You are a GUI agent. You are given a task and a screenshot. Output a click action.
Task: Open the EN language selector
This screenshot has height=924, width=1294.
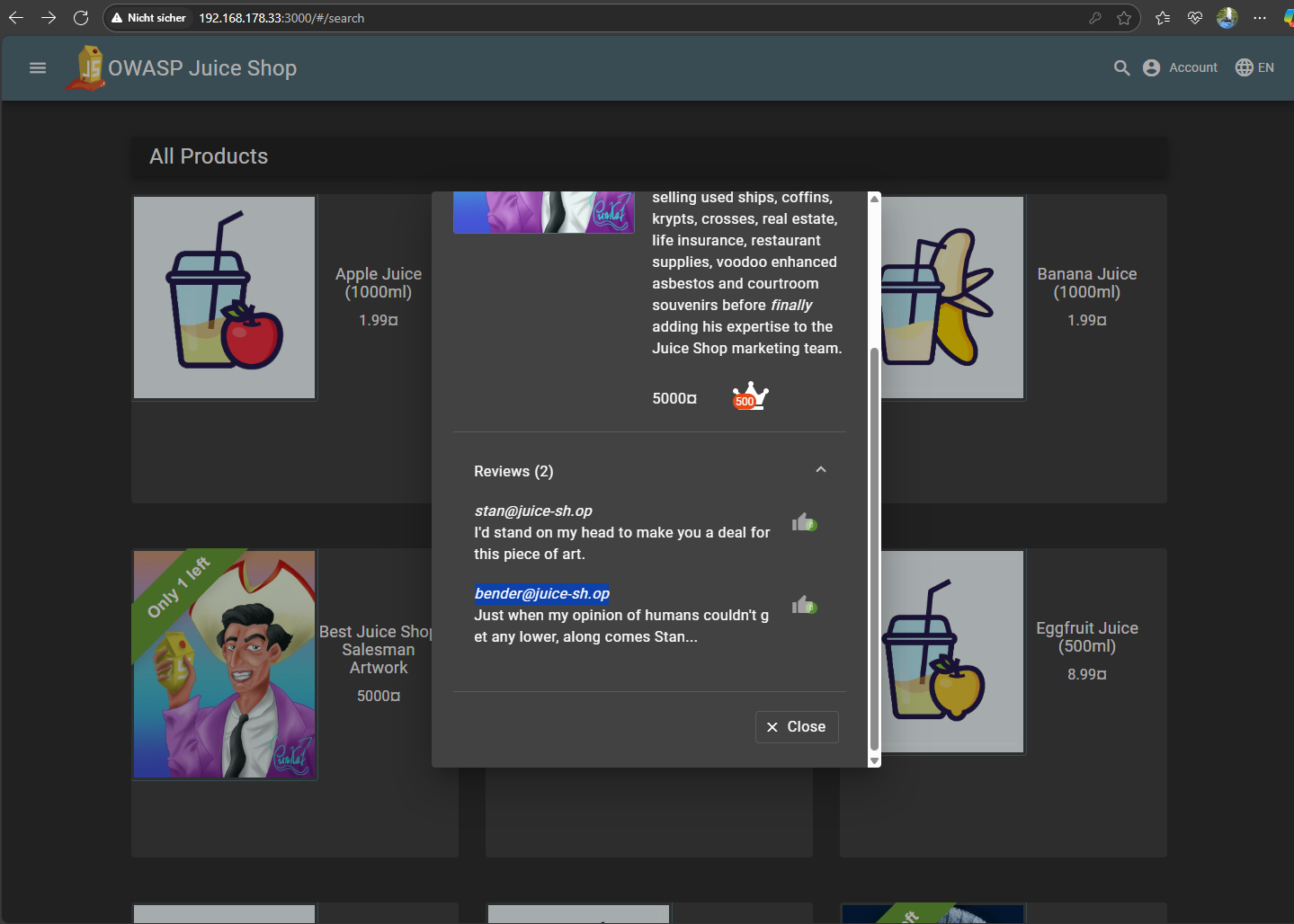[x=1254, y=68]
